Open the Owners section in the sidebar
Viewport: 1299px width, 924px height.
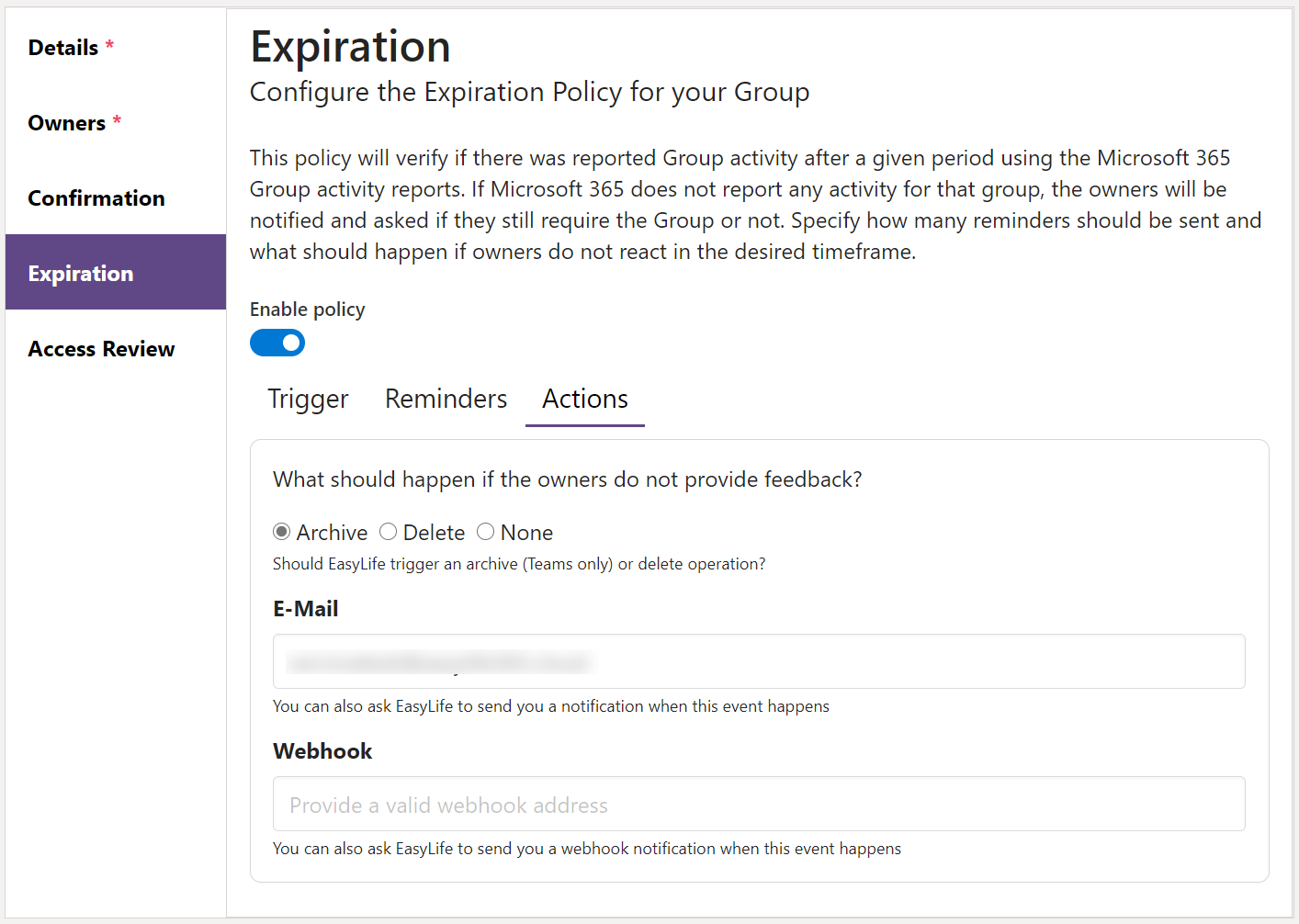(66, 122)
